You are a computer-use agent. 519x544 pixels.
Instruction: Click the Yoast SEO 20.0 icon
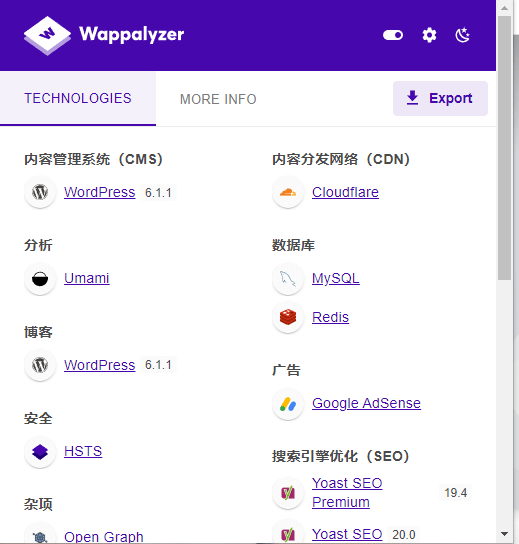coord(288,534)
